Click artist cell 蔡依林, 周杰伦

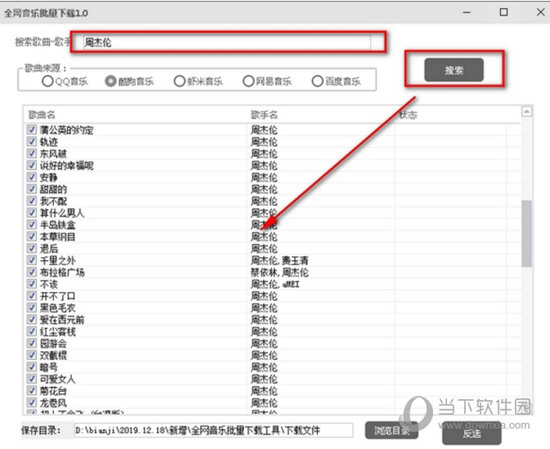click(280, 272)
